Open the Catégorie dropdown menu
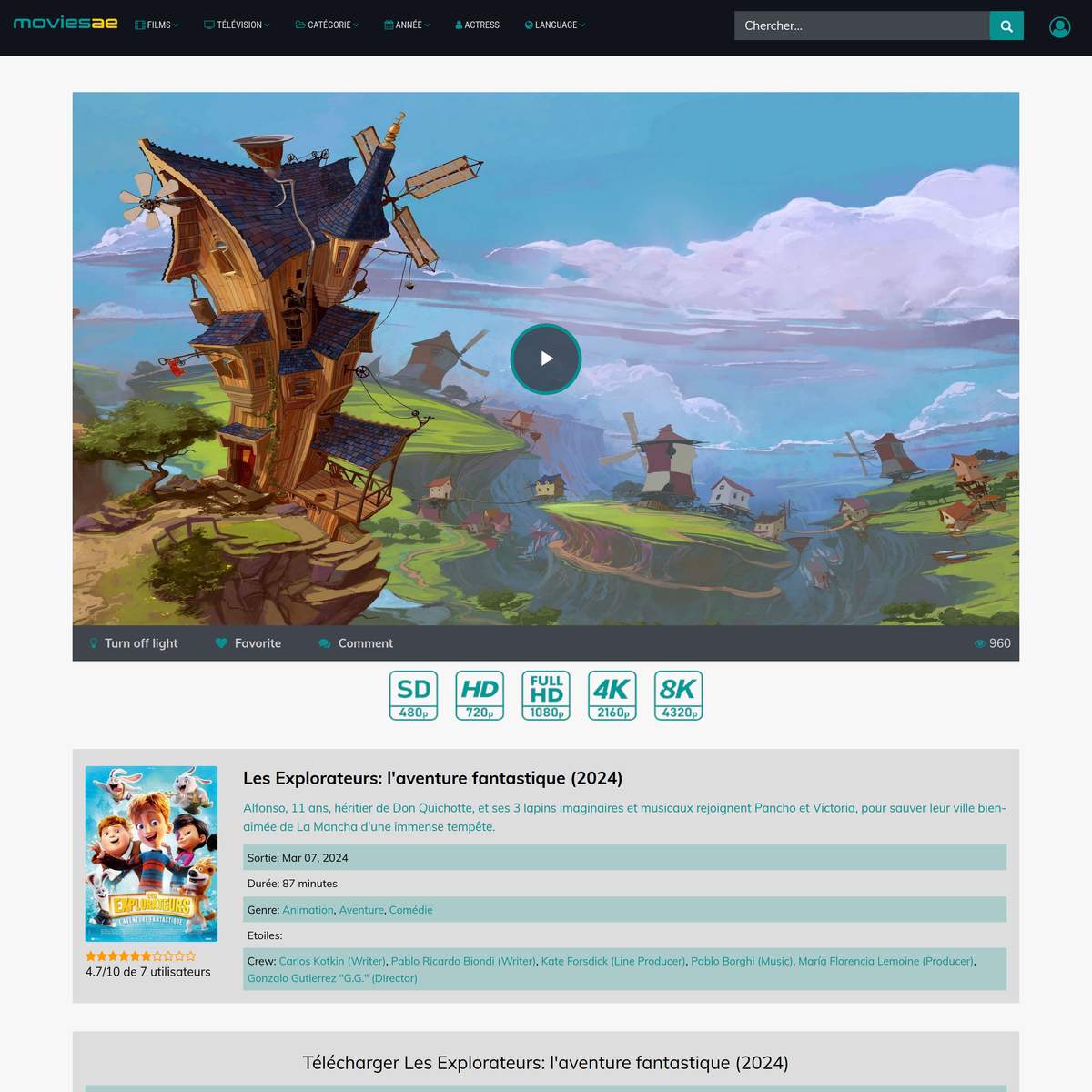Image resolution: width=1092 pixels, height=1092 pixels. click(x=328, y=25)
